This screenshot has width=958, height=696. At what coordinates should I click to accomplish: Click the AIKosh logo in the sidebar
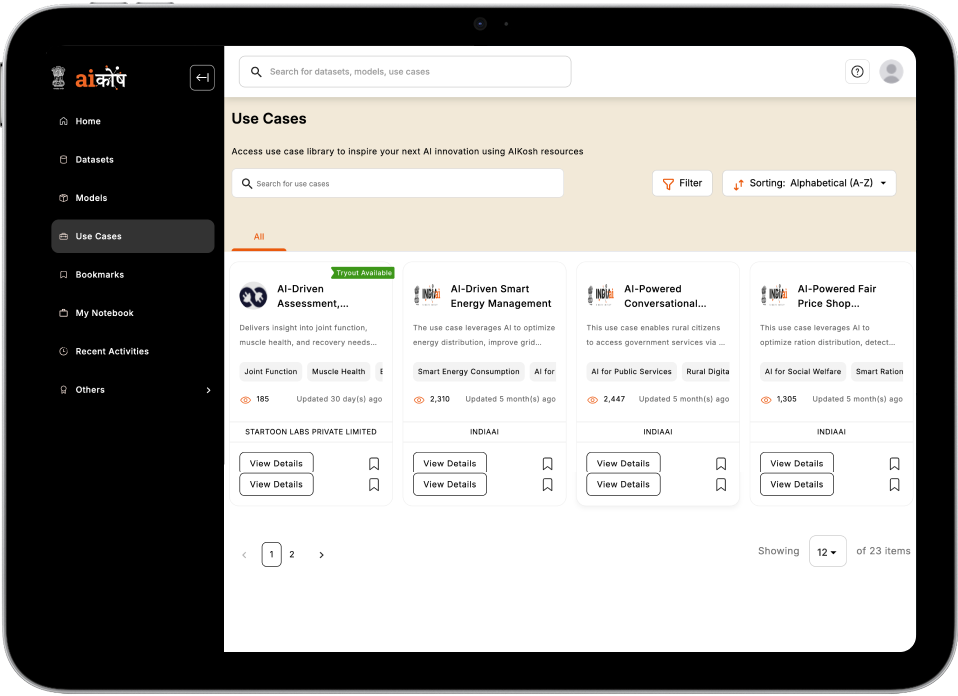click(x=90, y=78)
